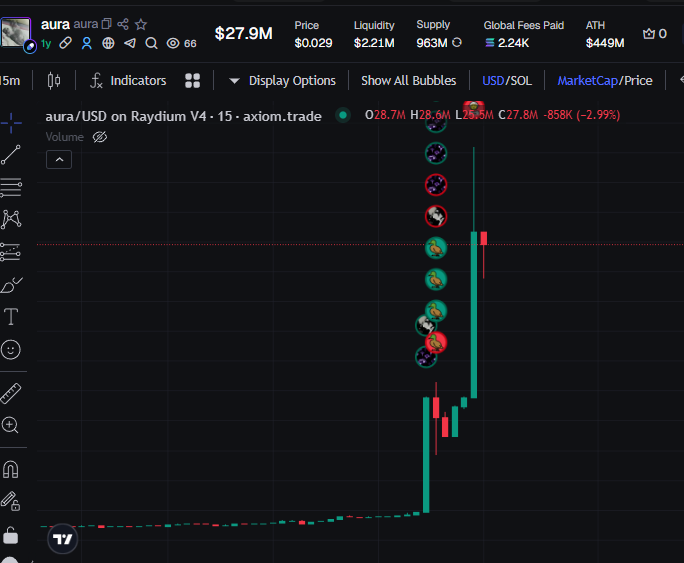Open the Indicators menu

[128, 81]
